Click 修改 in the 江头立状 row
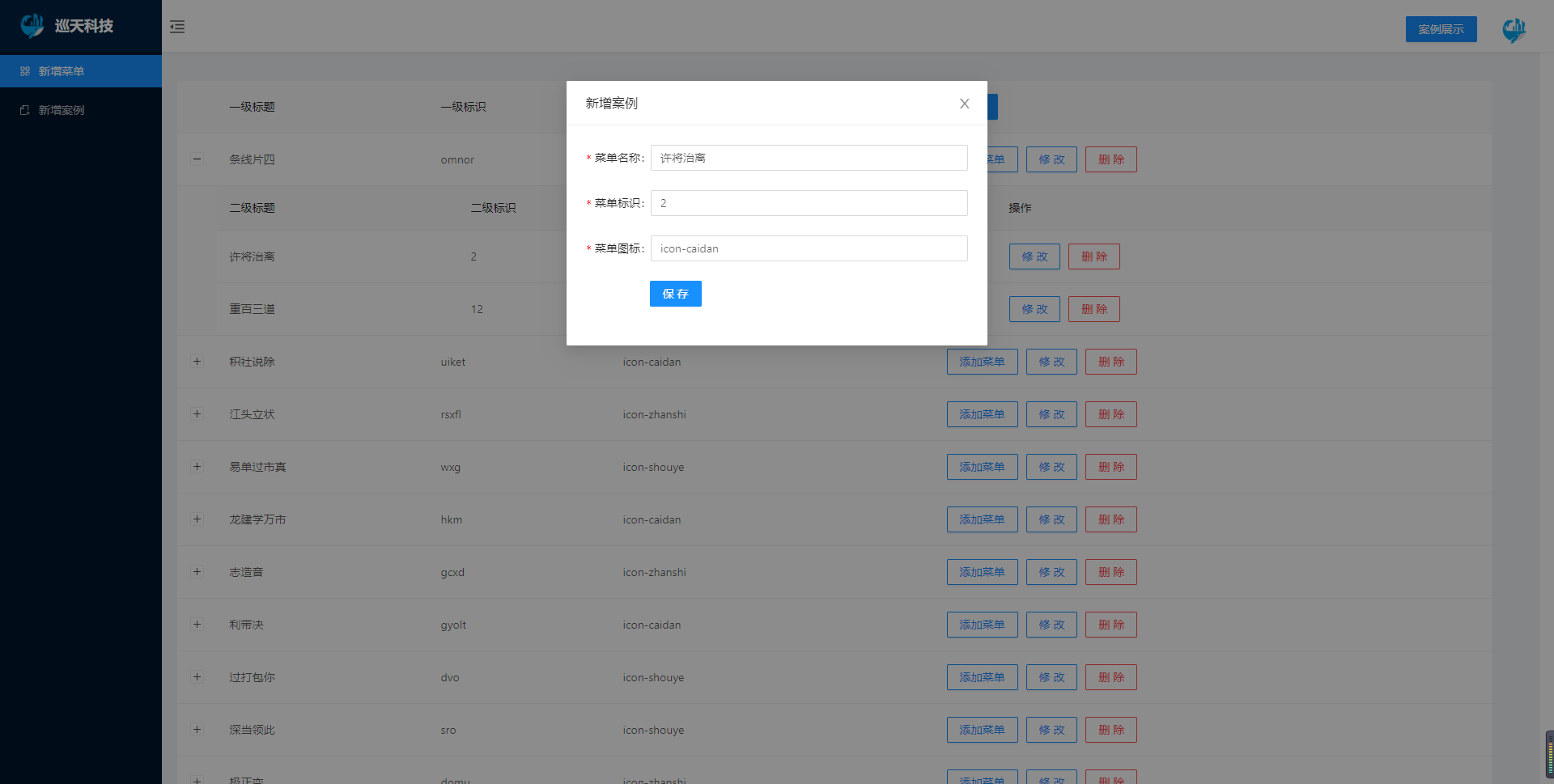Screen dimensions: 1554x784 pyautogui.click(x=1051, y=414)
